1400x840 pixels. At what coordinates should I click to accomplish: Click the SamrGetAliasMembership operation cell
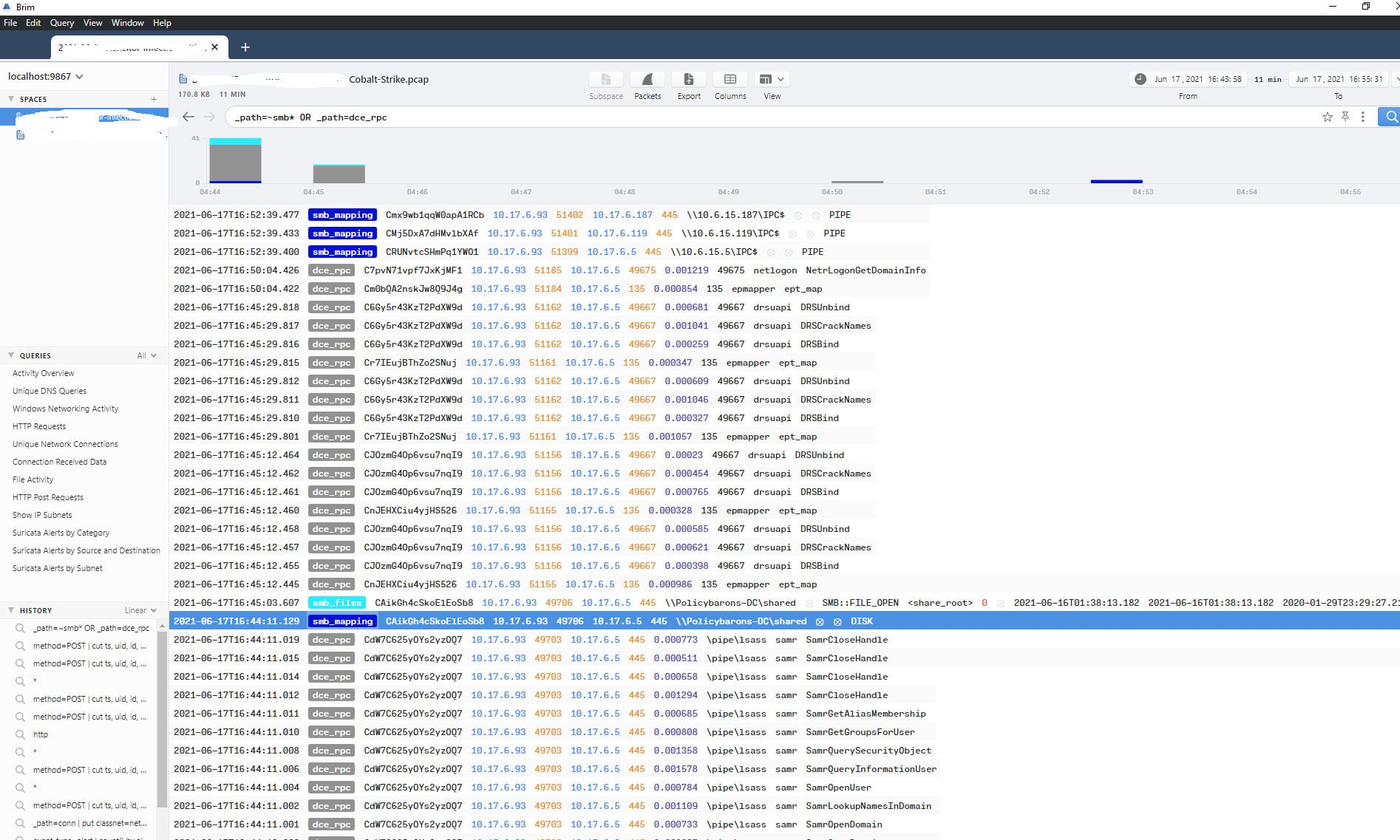click(x=866, y=714)
